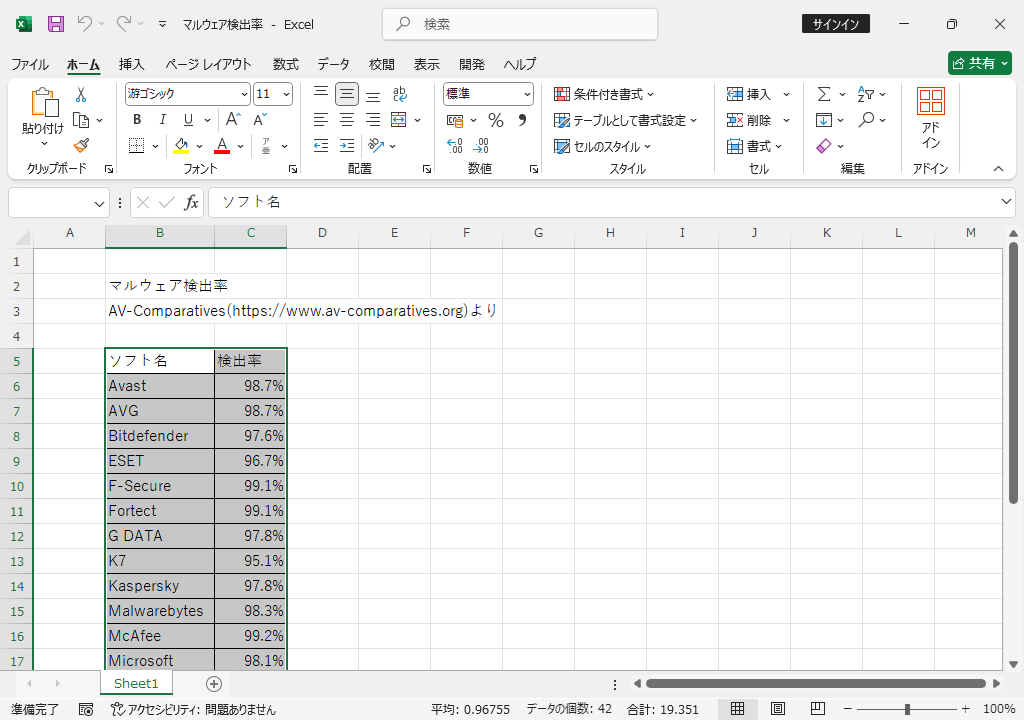1024x720 pixels.
Task: Open the font name dropdown 游ゴシック
Action: [x=244, y=94]
